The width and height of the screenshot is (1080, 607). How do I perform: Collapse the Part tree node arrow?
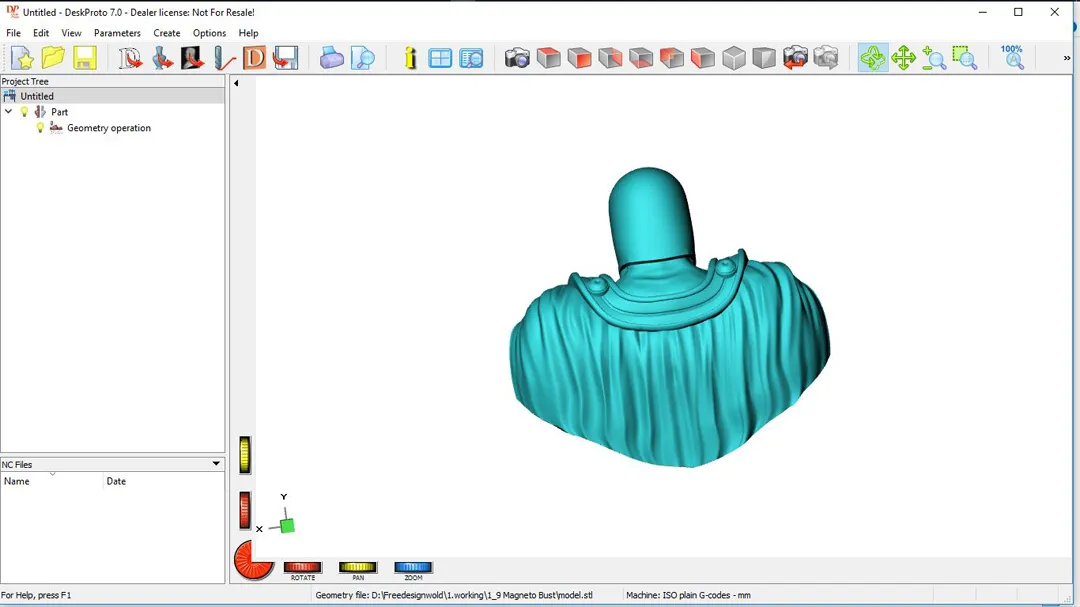(8, 112)
